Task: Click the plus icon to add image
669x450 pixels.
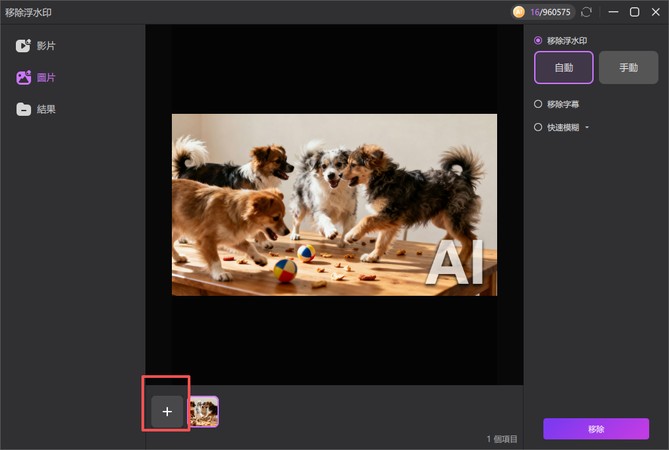Action: click(167, 411)
